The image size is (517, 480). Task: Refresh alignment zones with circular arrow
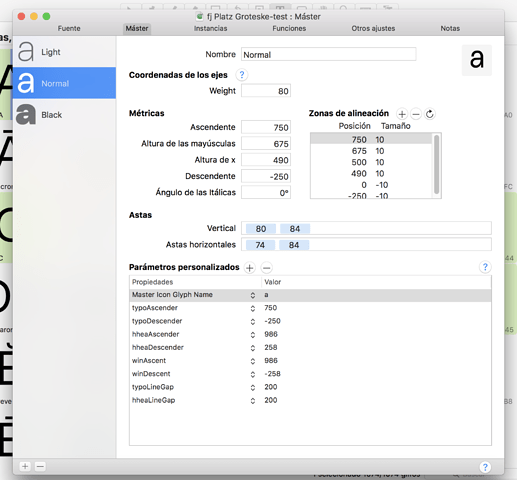coord(430,114)
